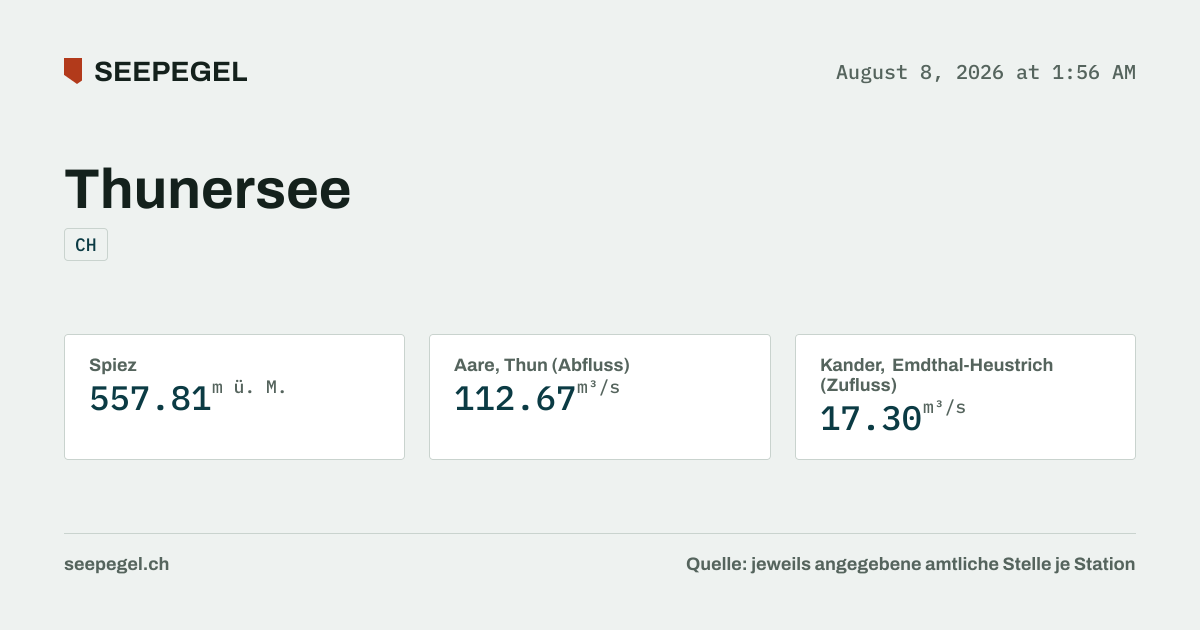Open the Spiez station card
The width and height of the screenshot is (1200, 630).
tap(234, 397)
